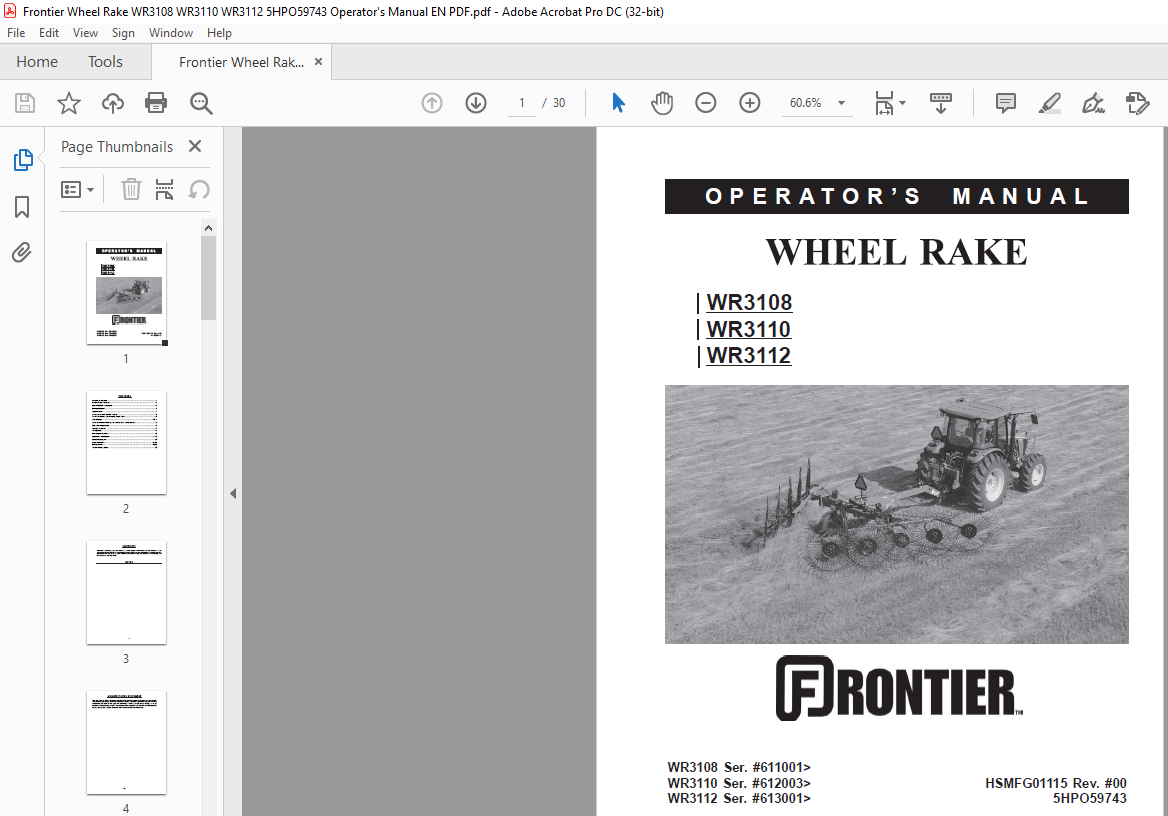Open the Help menu
The image size is (1168, 816).
[x=219, y=33]
